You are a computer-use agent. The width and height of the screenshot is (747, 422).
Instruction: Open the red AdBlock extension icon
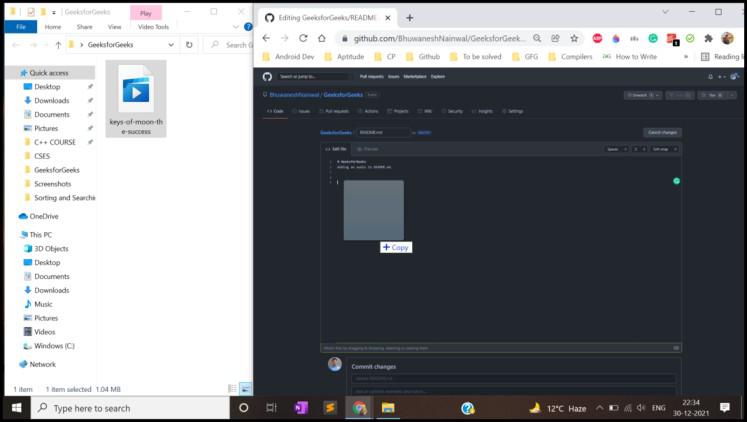597,38
